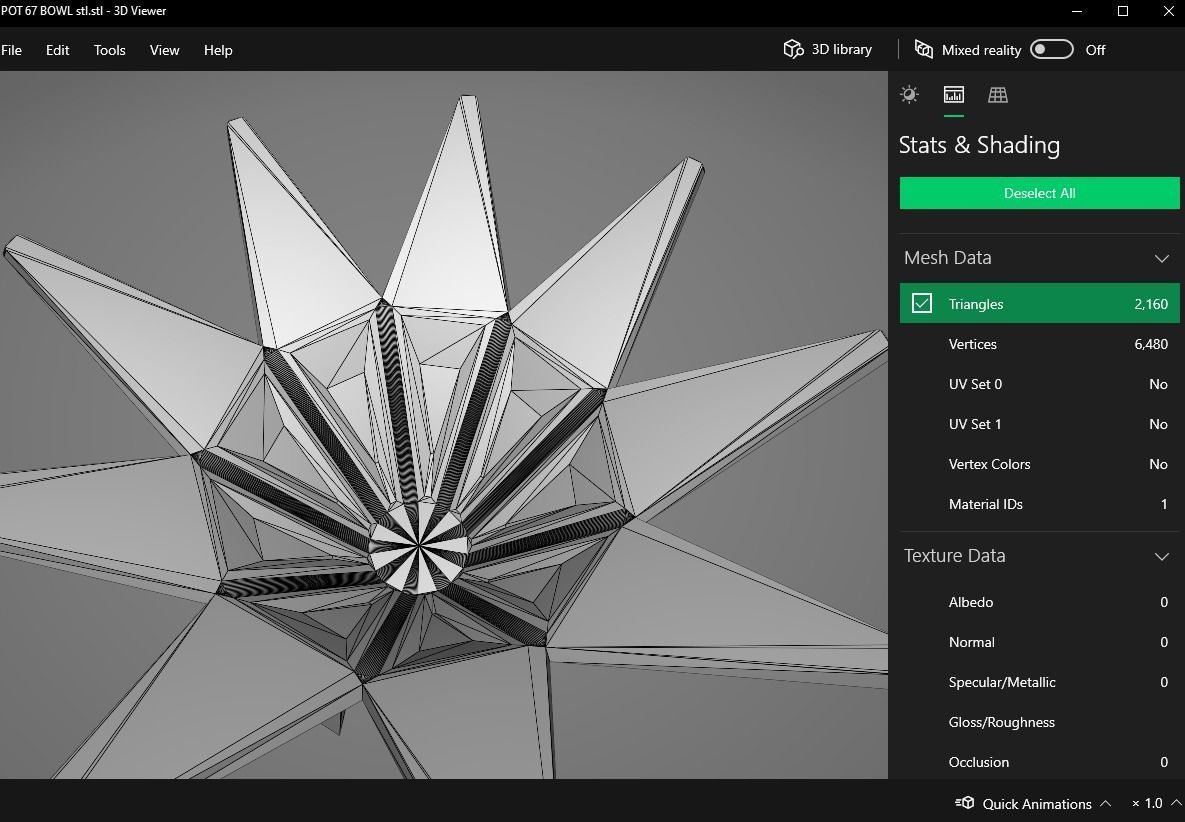Expand the Quick Animations chevron

point(1105,803)
